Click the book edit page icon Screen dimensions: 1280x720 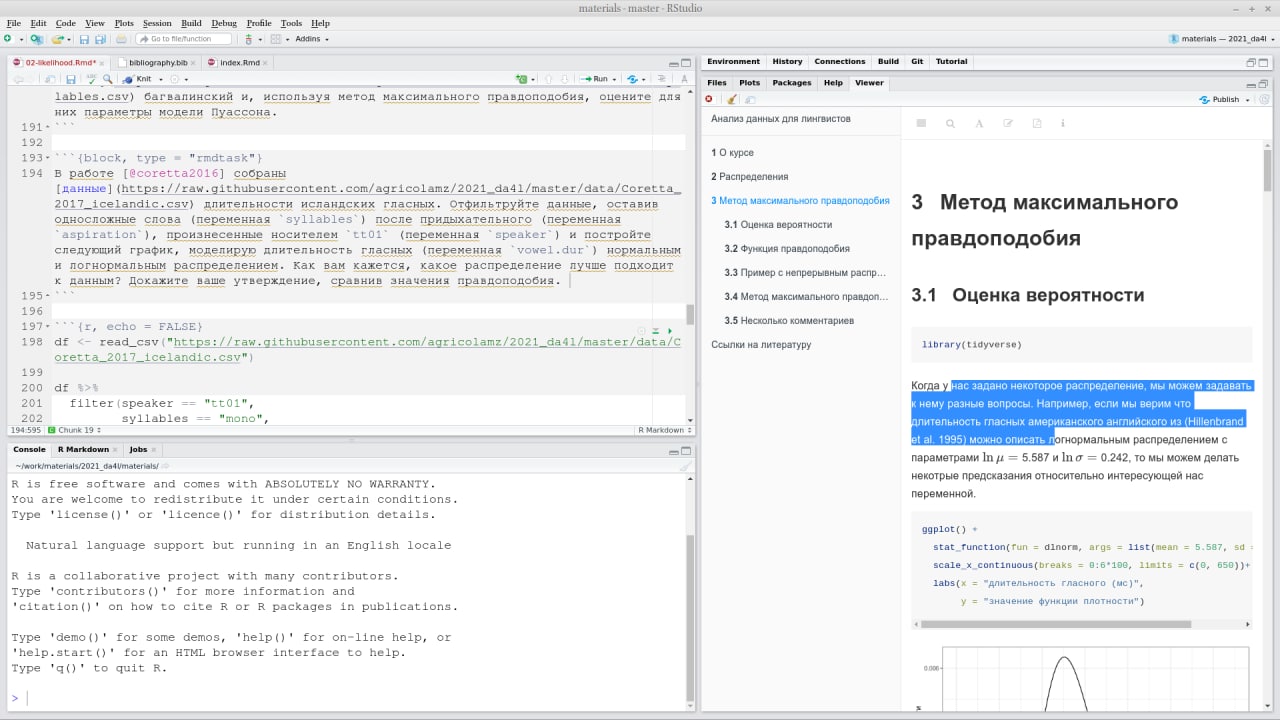(1007, 123)
